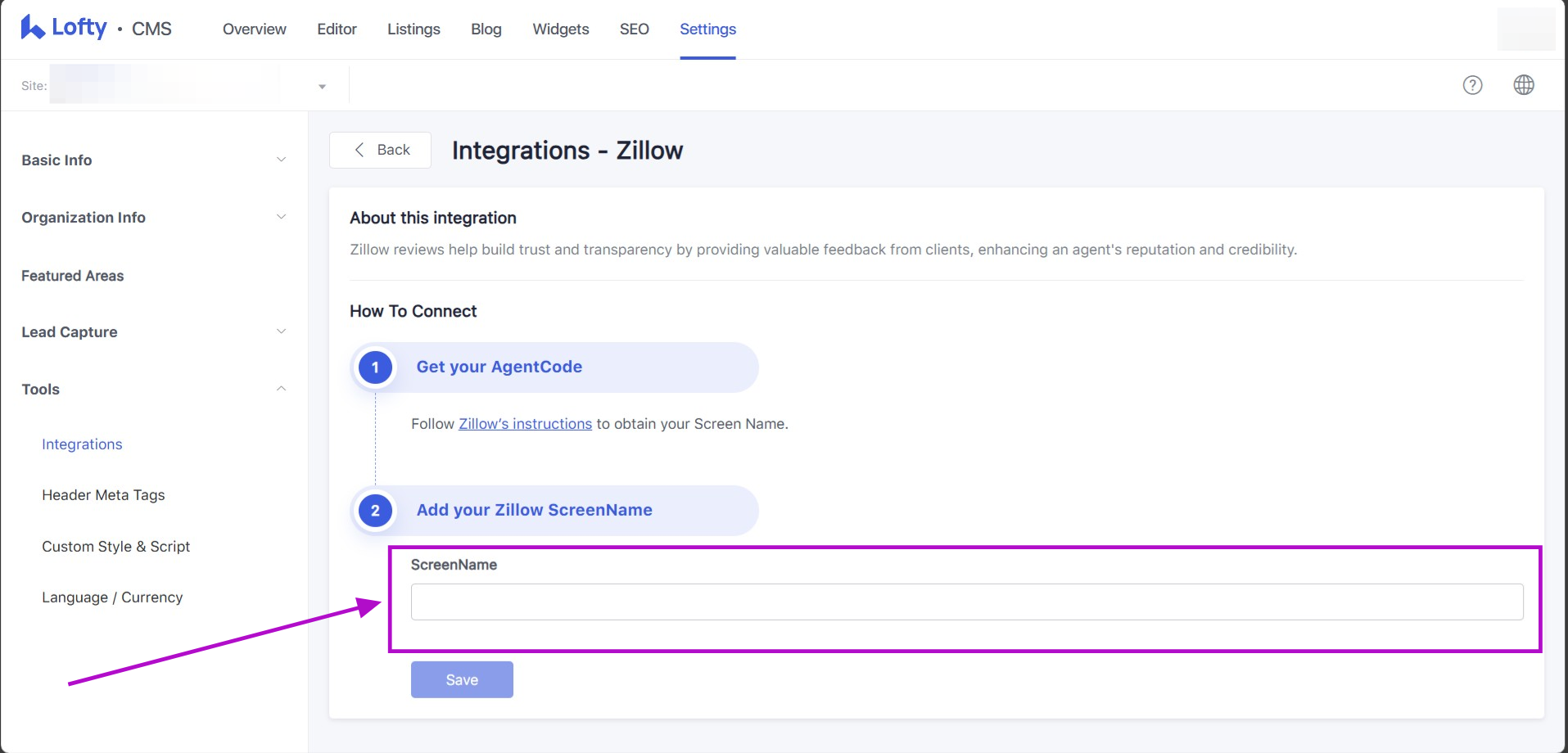Screen dimensions: 1568x753
Task: Open the Site selector dropdown
Action: [x=322, y=86]
